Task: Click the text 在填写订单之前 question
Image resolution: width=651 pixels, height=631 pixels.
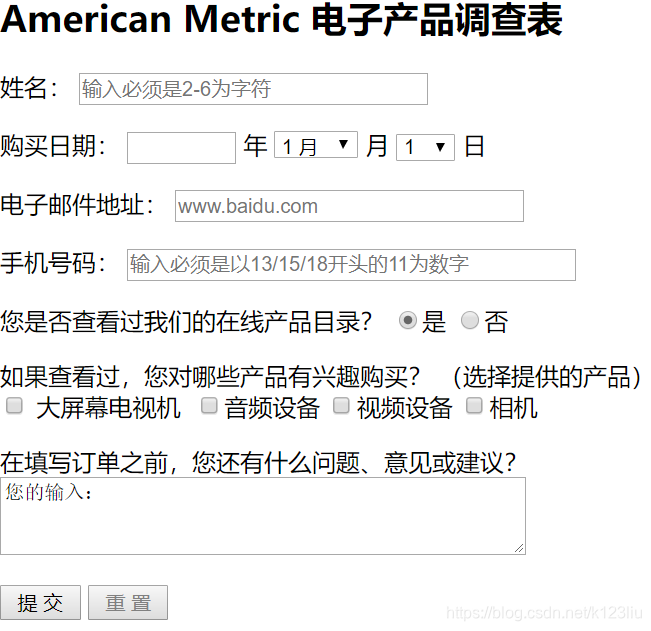Action: pyautogui.click(x=258, y=463)
